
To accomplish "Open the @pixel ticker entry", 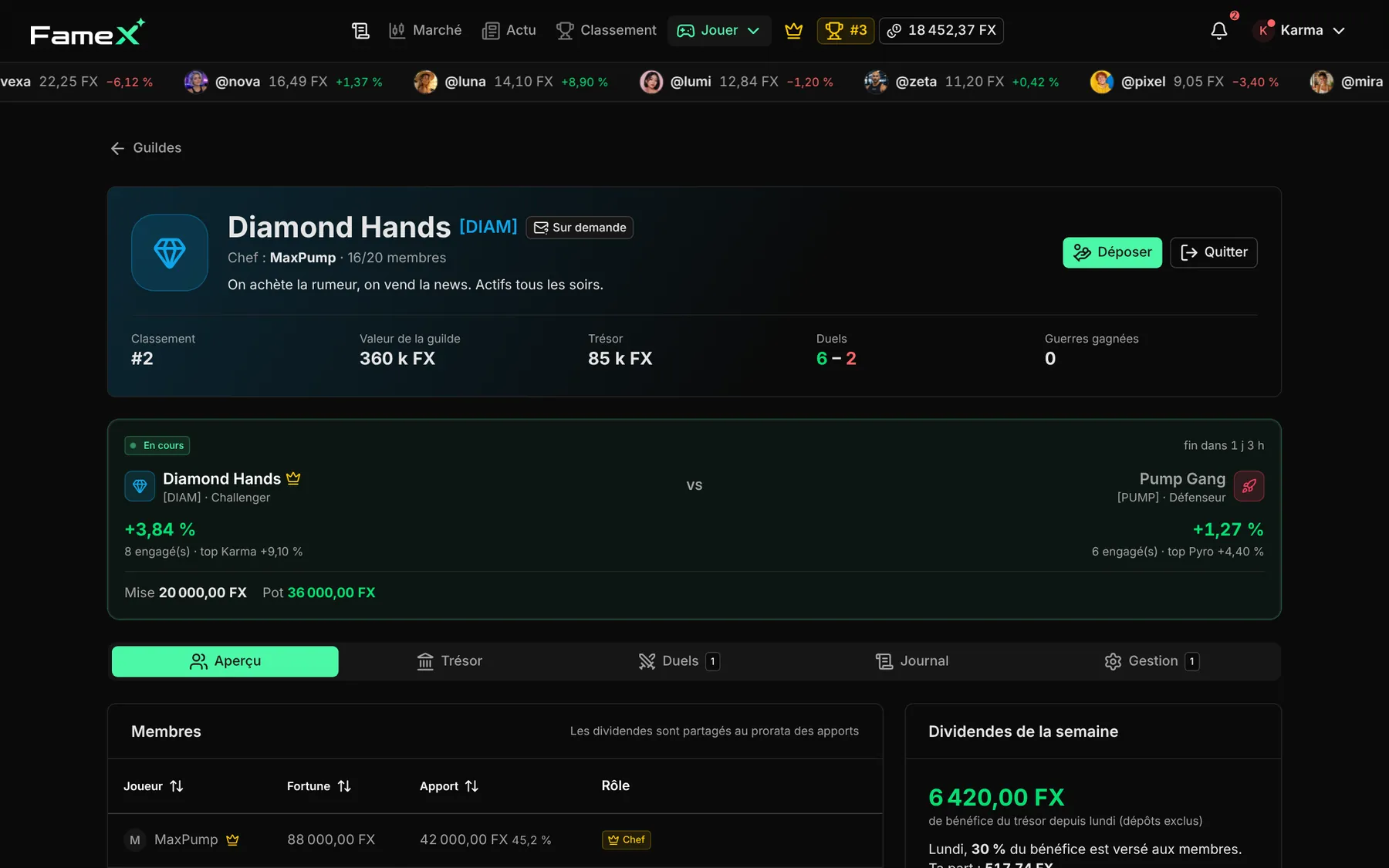I will pos(1184,82).
